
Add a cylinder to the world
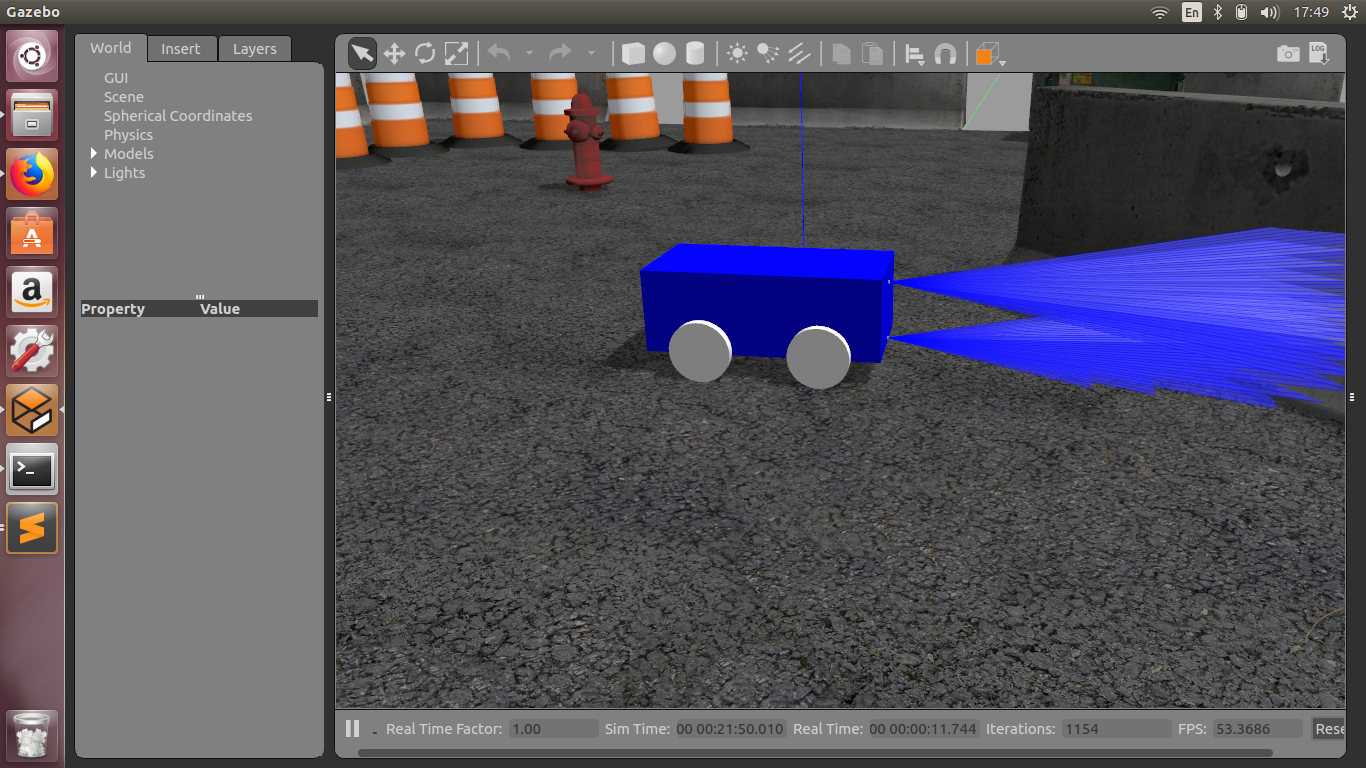694,53
